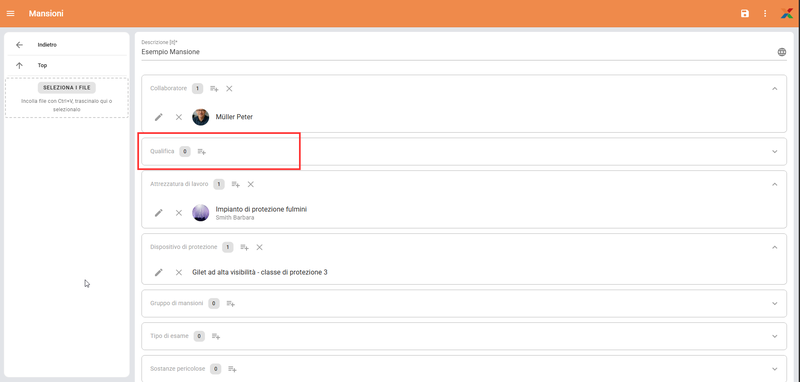
Task: Expand the Qualifica section
Action: click(x=774, y=151)
